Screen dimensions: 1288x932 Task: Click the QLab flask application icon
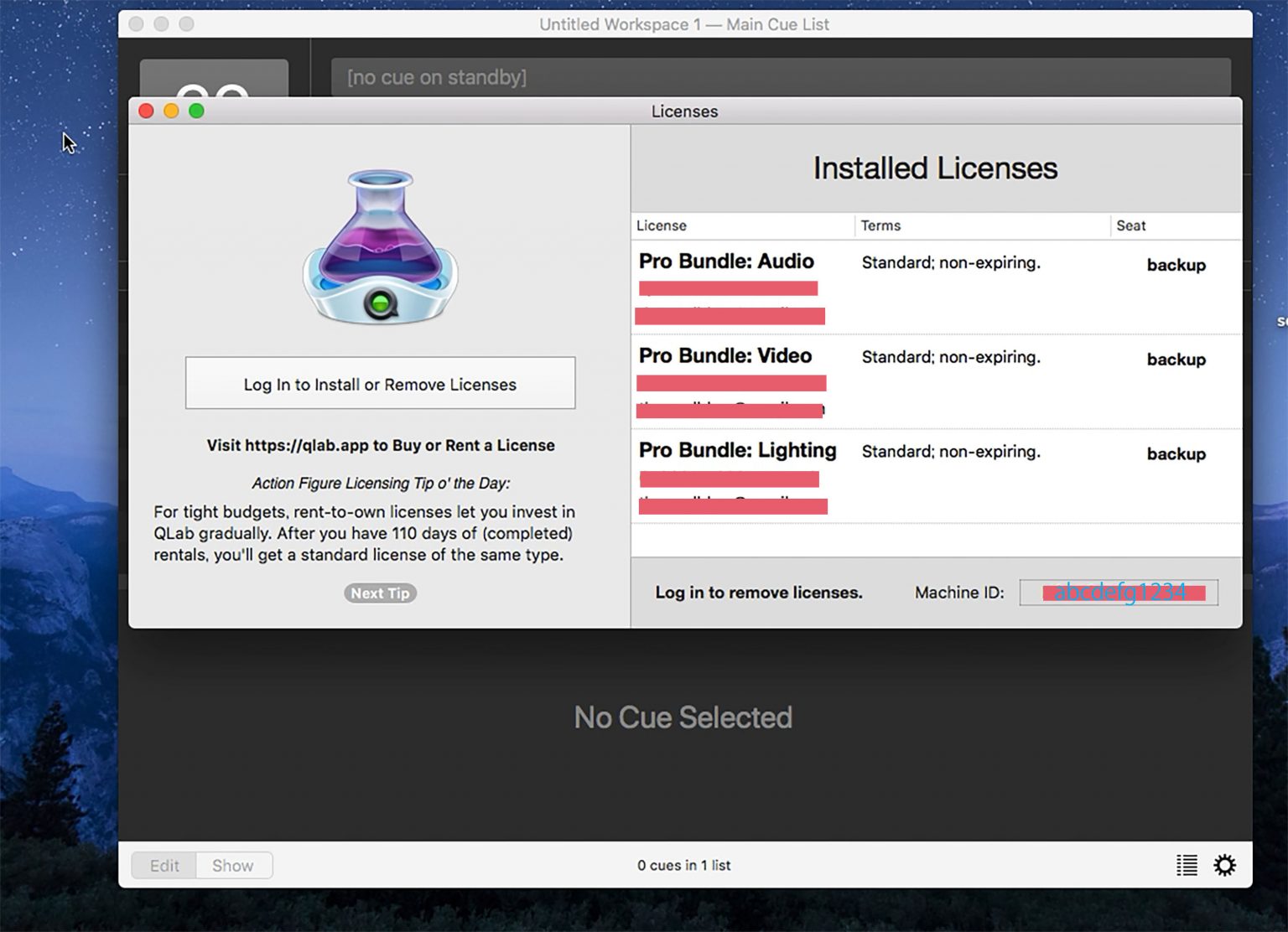380,248
